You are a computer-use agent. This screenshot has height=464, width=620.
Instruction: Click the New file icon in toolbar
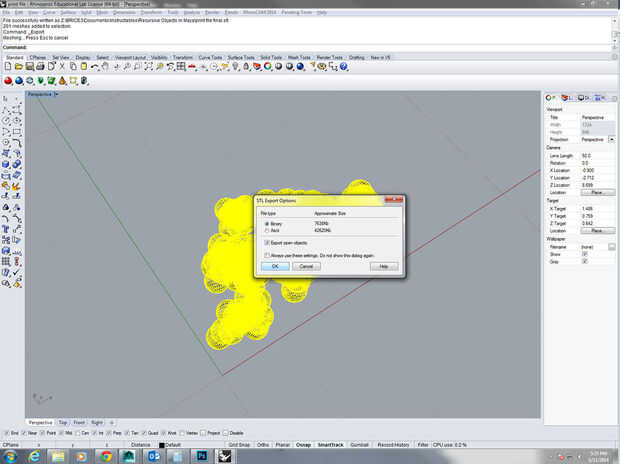coord(8,66)
